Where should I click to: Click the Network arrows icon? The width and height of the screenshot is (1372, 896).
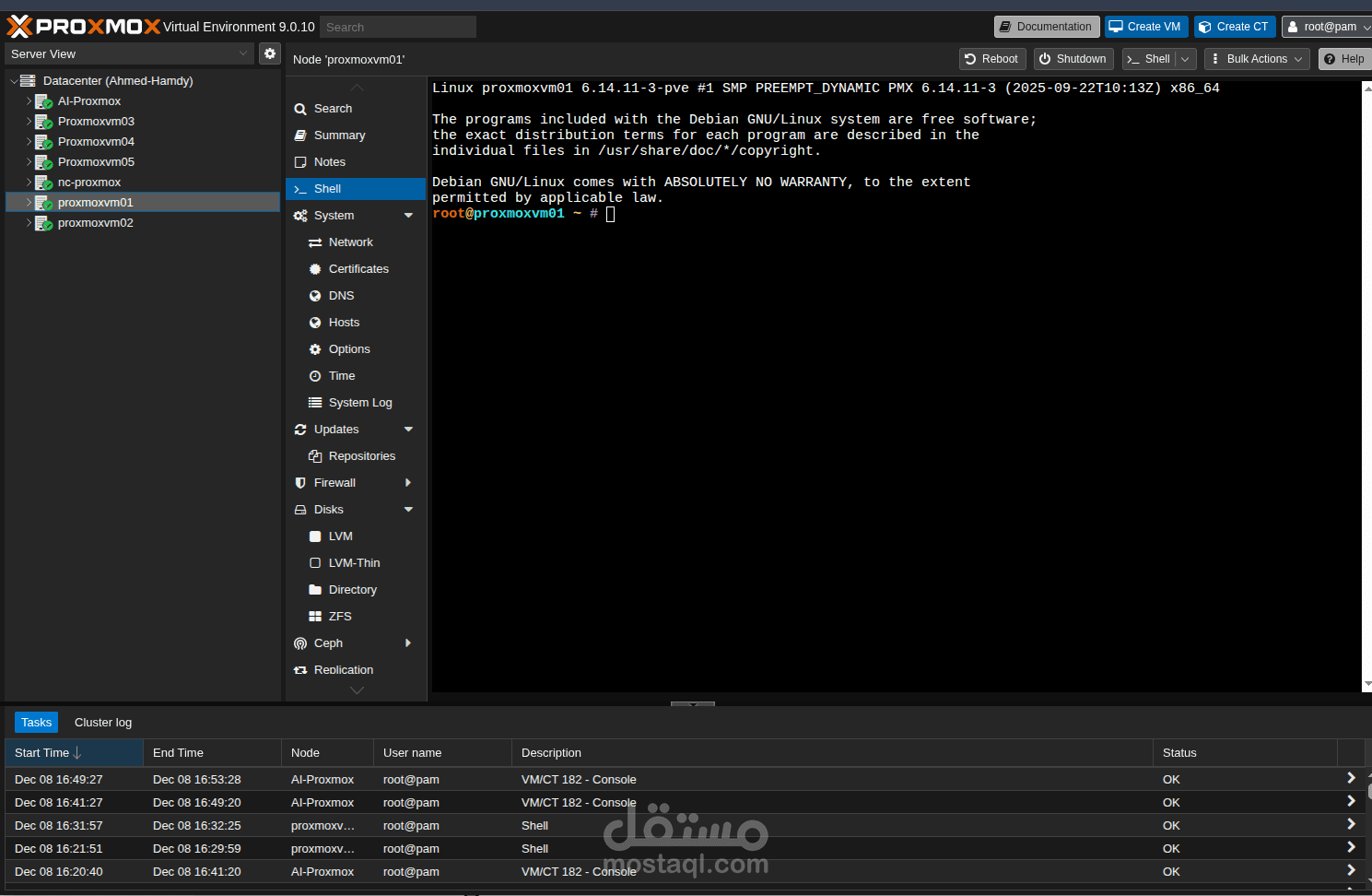point(315,242)
